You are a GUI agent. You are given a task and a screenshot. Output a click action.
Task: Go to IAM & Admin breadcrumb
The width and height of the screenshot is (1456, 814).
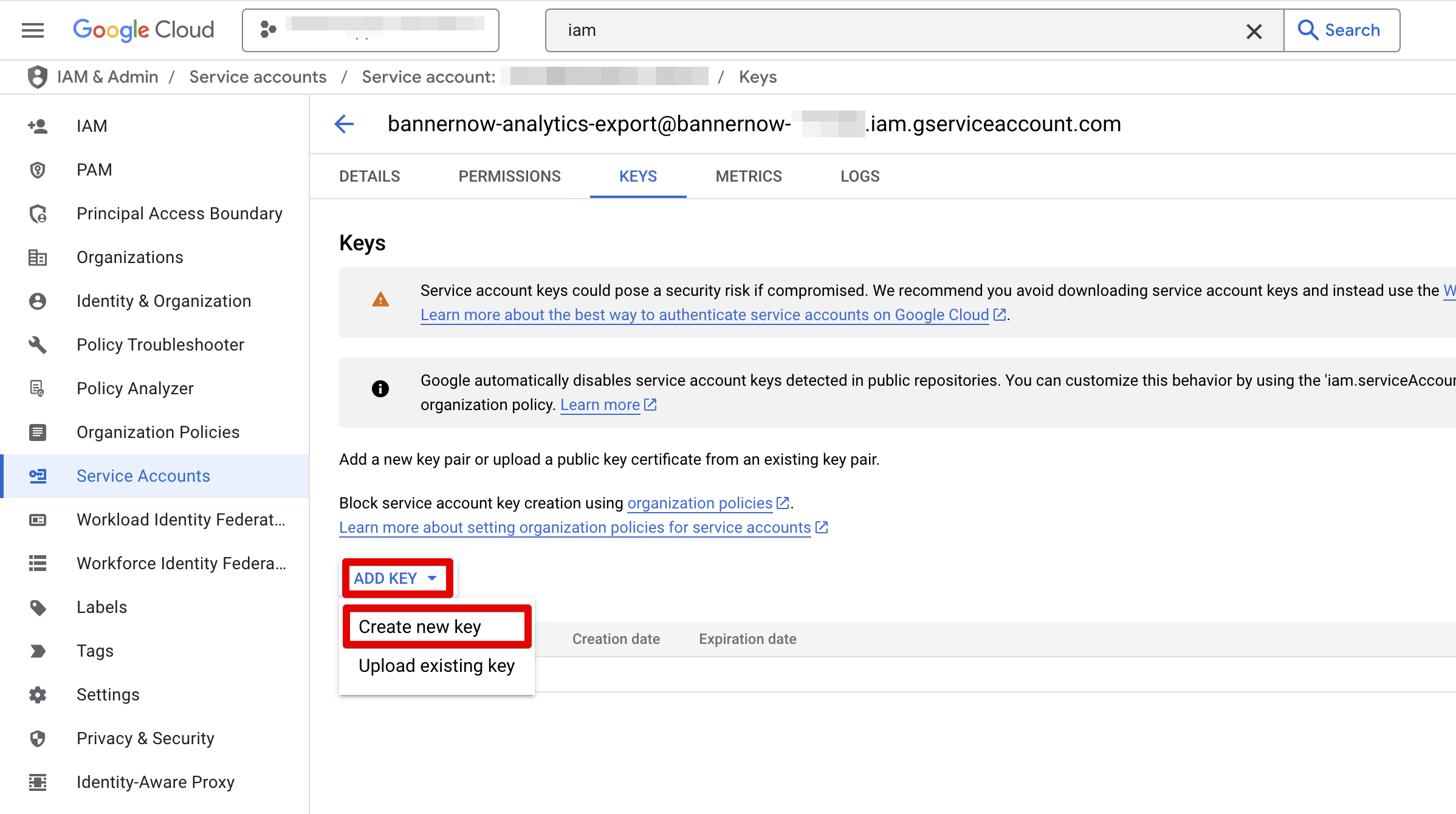(x=108, y=77)
